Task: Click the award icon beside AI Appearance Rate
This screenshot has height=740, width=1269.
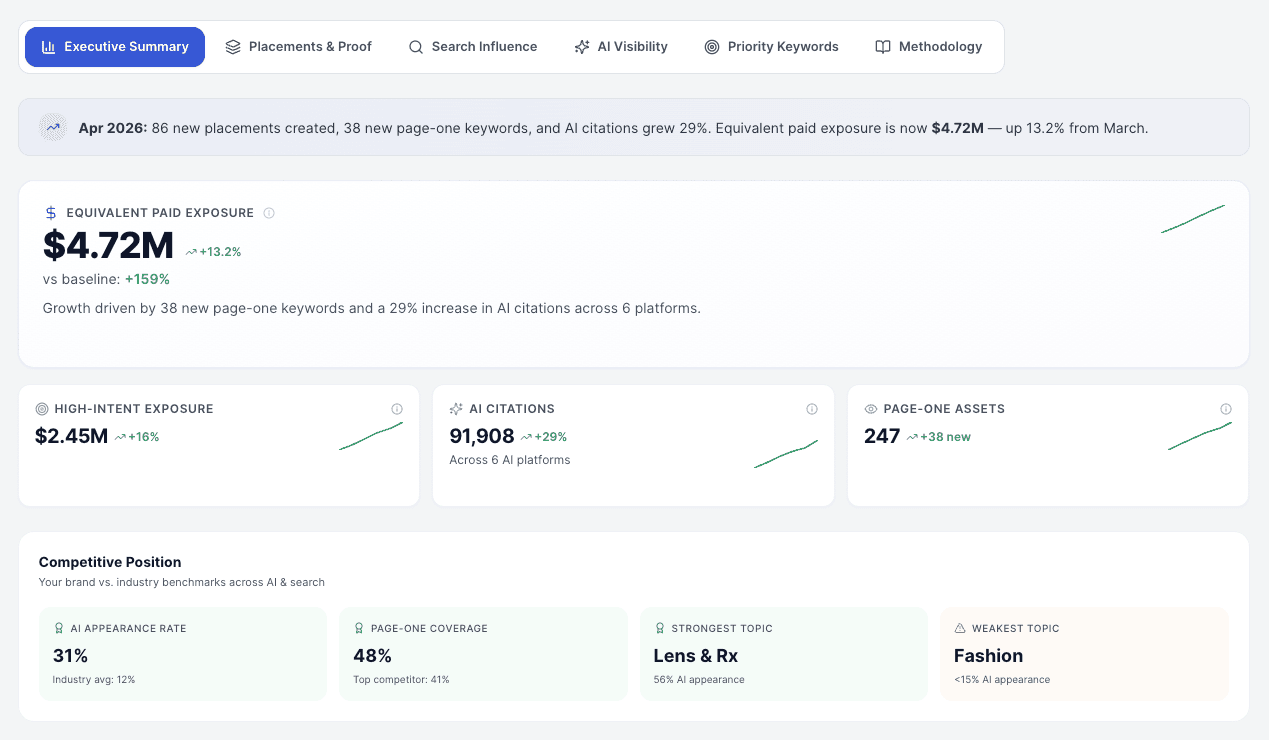Action: 59,629
